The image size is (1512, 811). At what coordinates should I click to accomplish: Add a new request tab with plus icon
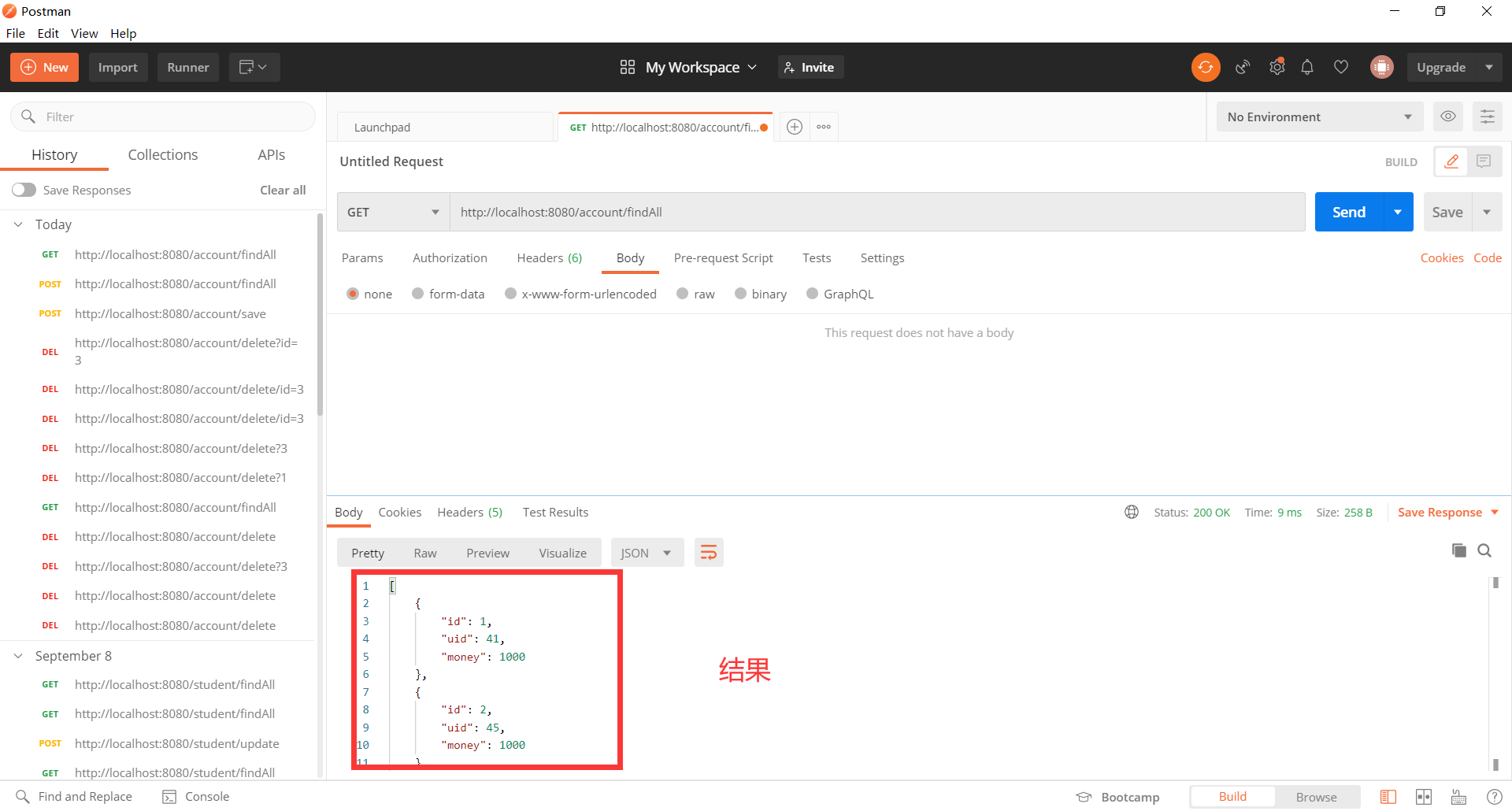click(x=795, y=127)
